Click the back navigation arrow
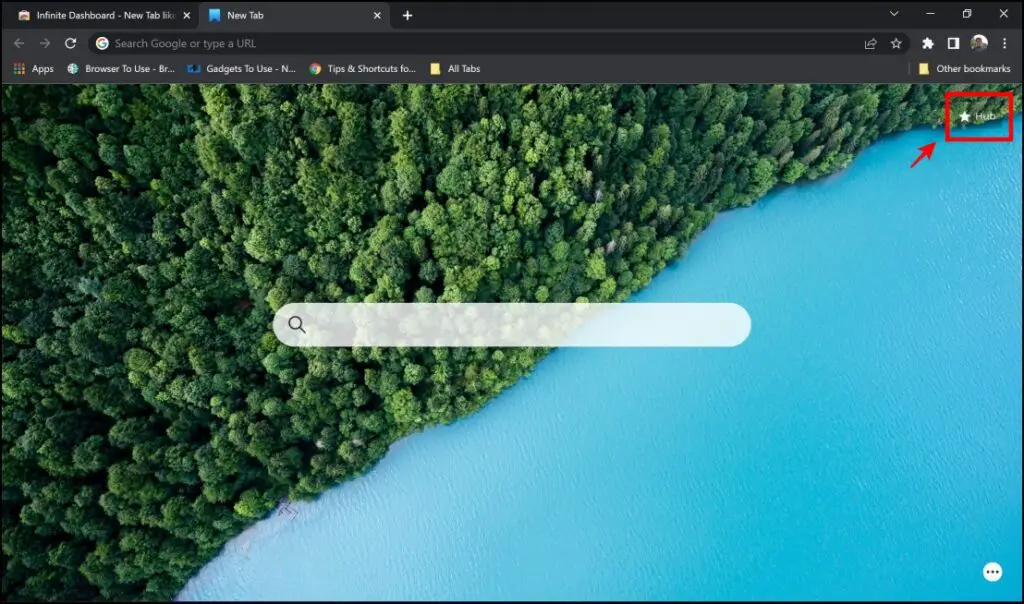The width and height of the screenshot is (1024, 604). click(19, 43)
